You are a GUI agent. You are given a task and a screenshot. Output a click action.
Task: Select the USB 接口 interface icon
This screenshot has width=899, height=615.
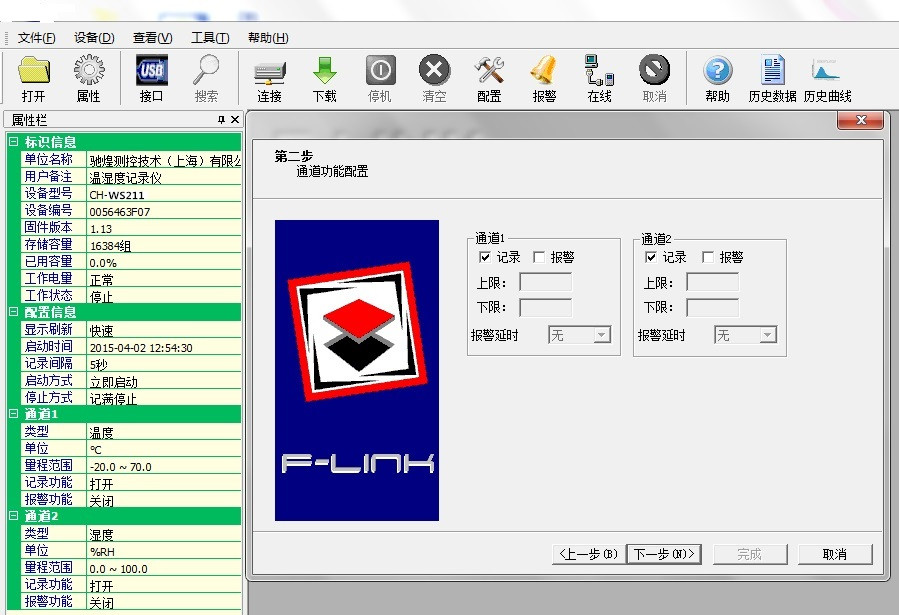click(152, 72)
